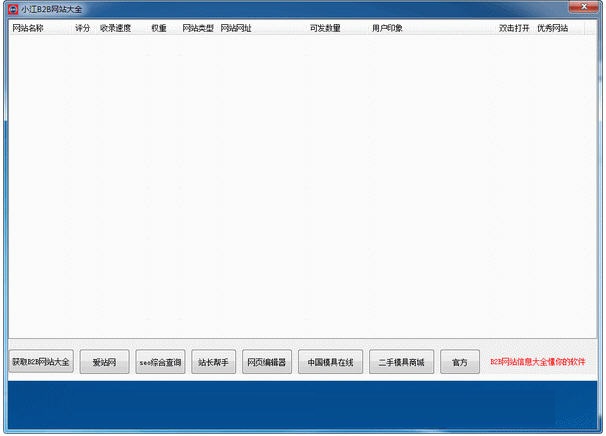The height and width of the screenshot is (436, 606).
Task: Open the 网页编辑器 editor
Action: click(267, 362)
